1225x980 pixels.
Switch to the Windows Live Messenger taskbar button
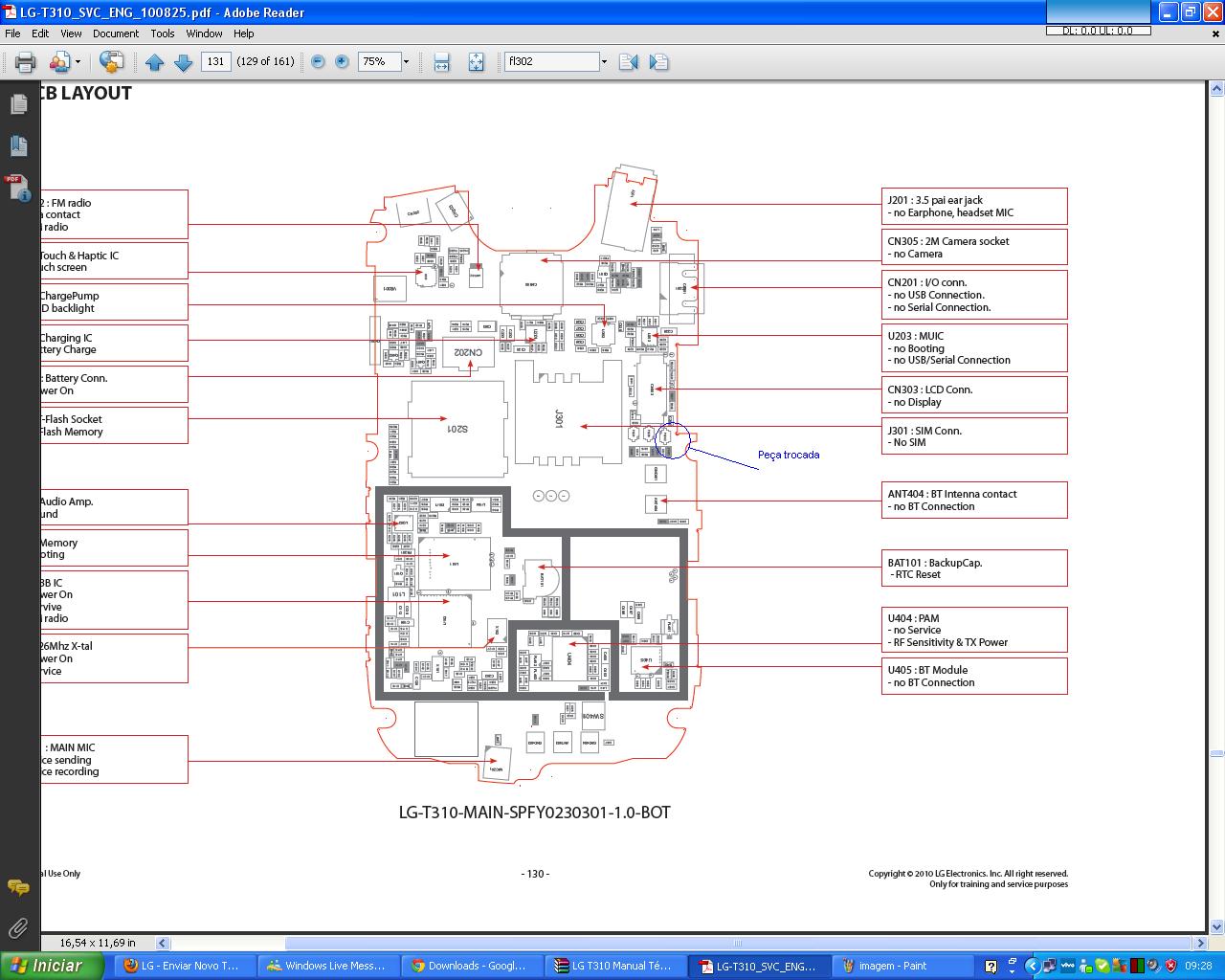pyautogui.click(x=327, y=966)
